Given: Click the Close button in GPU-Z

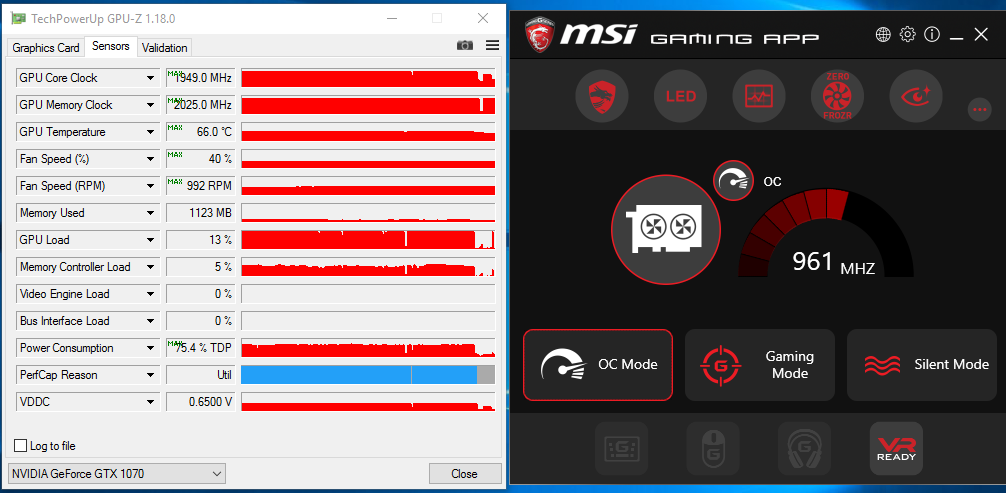Looking at the screenshot, I should tap(465, 474).
